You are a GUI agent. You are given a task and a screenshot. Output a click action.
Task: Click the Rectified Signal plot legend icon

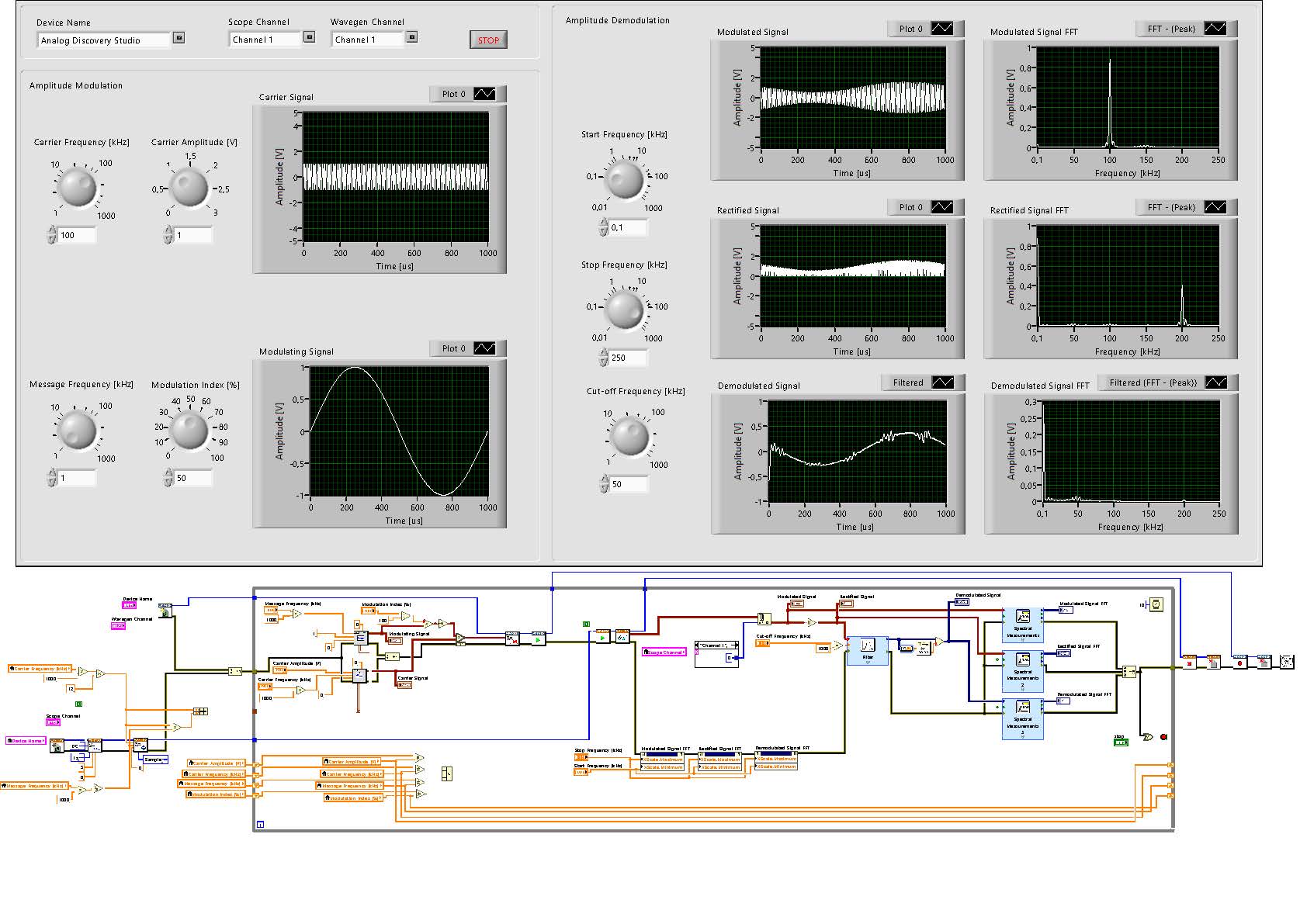click(941, 207)
